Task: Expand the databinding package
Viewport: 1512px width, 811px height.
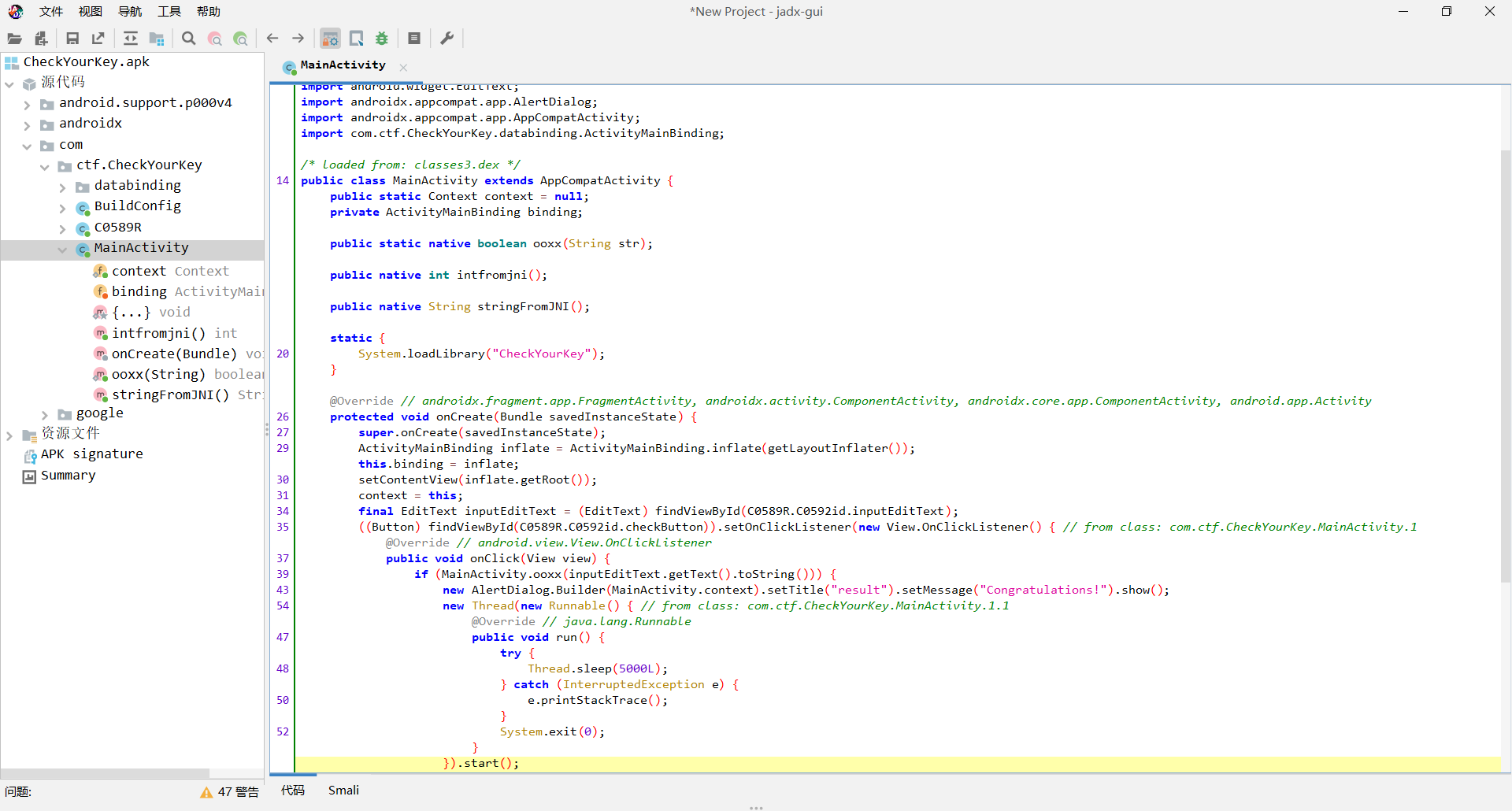Action: 62,187
